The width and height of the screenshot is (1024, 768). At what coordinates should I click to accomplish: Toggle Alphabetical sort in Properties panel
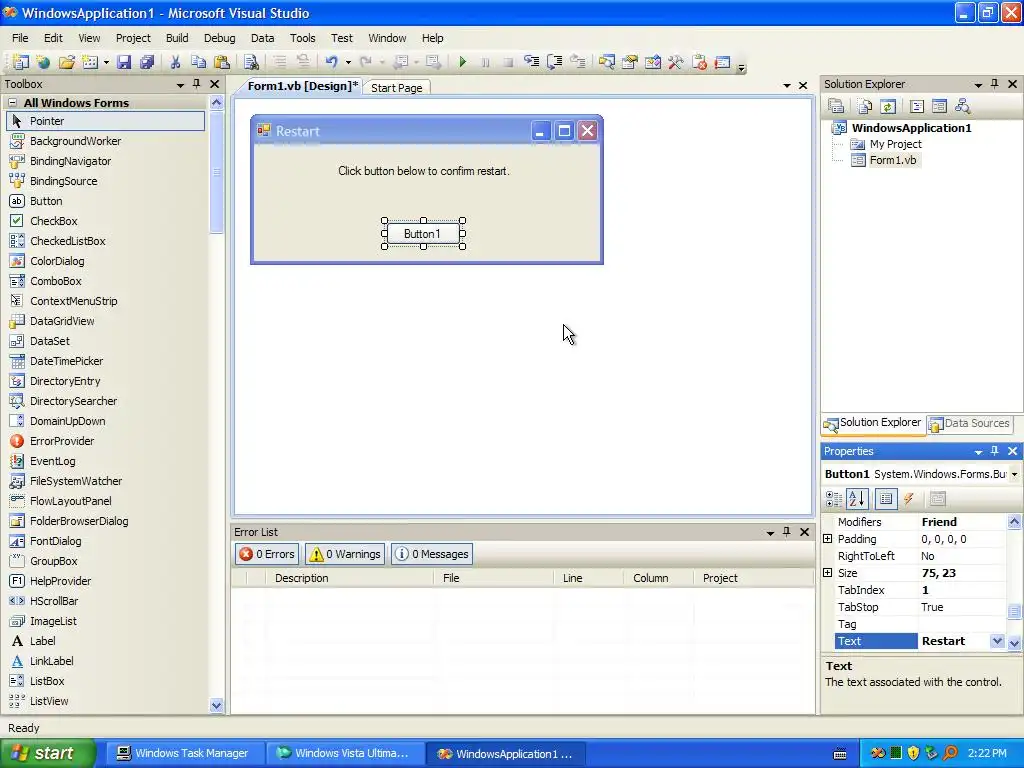(857, 499)
